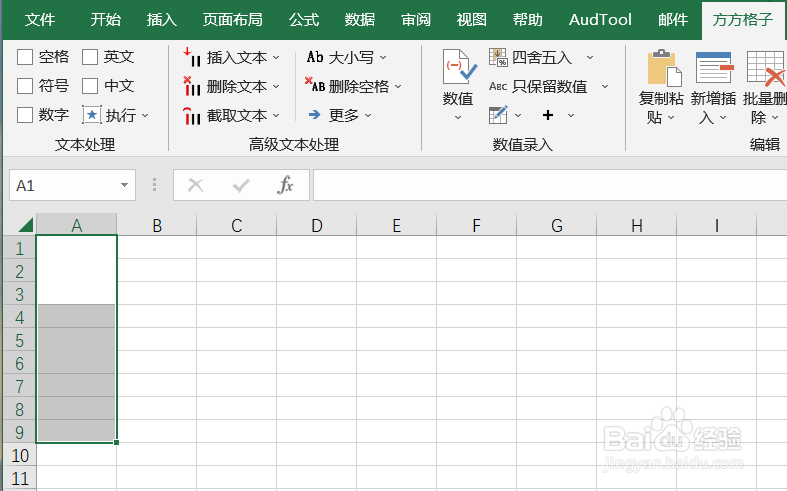787x491 pixels.
Task: Click the blue arrow More (更多) icon
Action: click(x=315, y=115)
